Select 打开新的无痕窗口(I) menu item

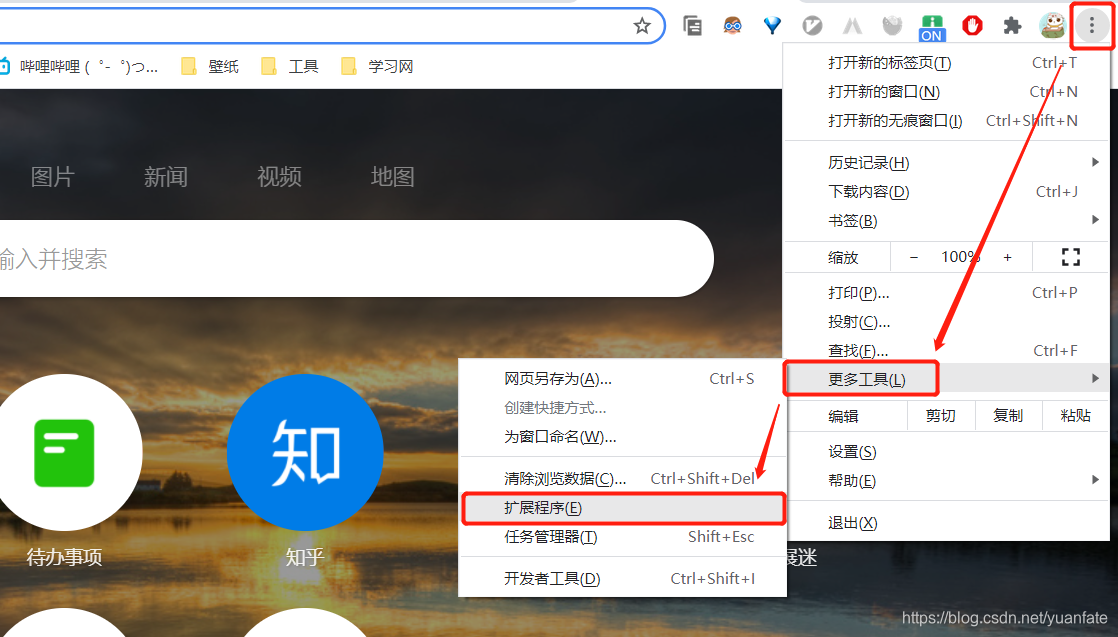coord(947,121)
